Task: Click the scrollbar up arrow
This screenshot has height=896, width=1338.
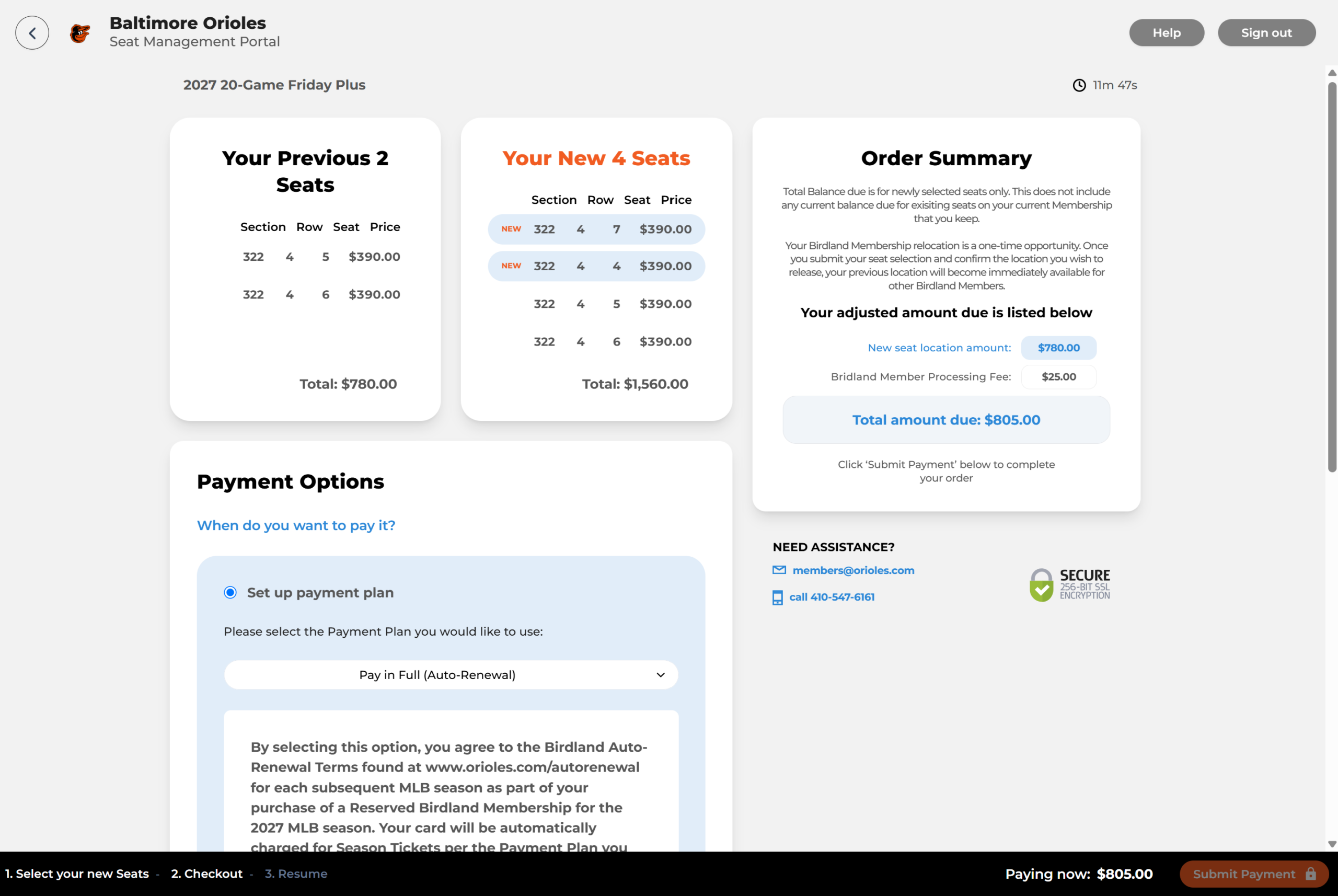Action: (x=1332, y=73)
